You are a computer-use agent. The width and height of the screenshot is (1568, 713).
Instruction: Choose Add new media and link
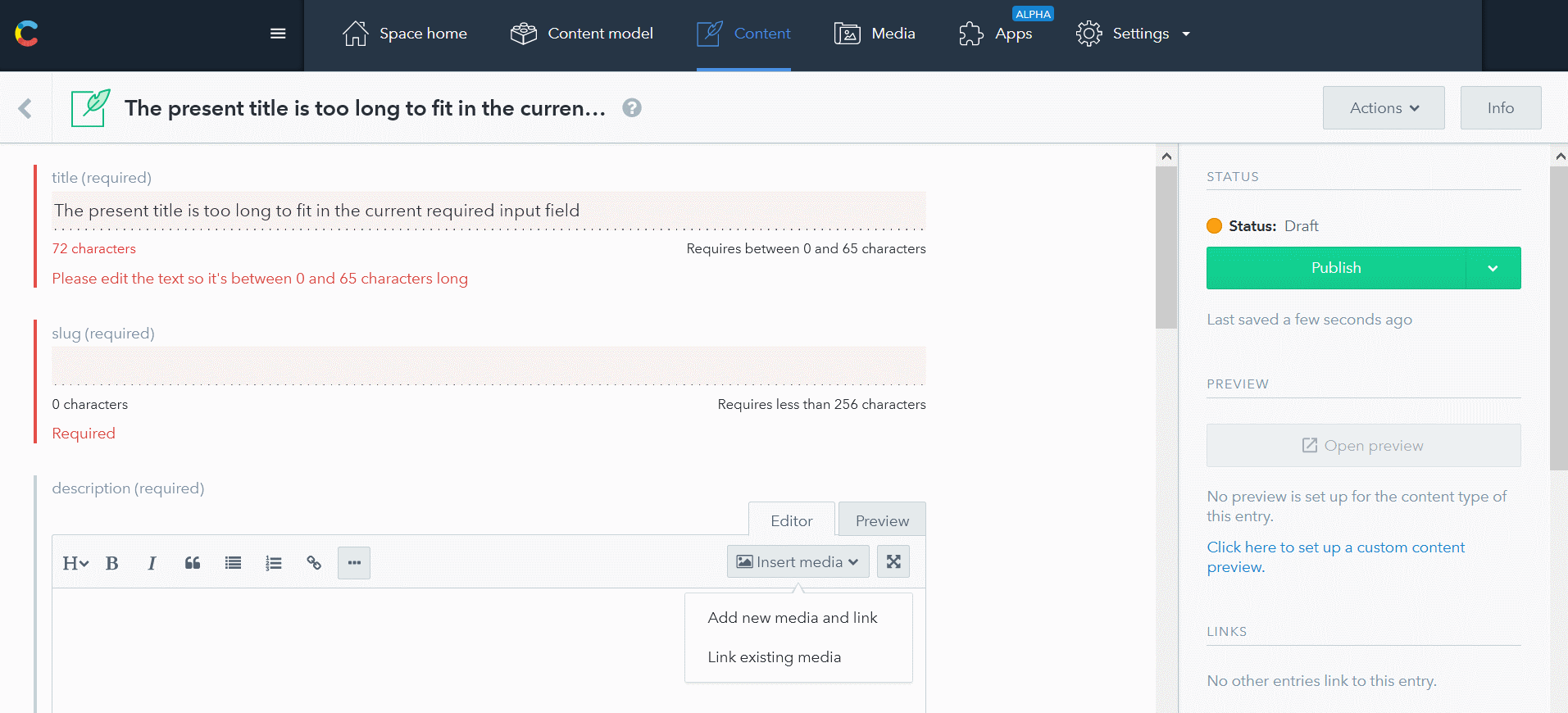click(793, 618)
